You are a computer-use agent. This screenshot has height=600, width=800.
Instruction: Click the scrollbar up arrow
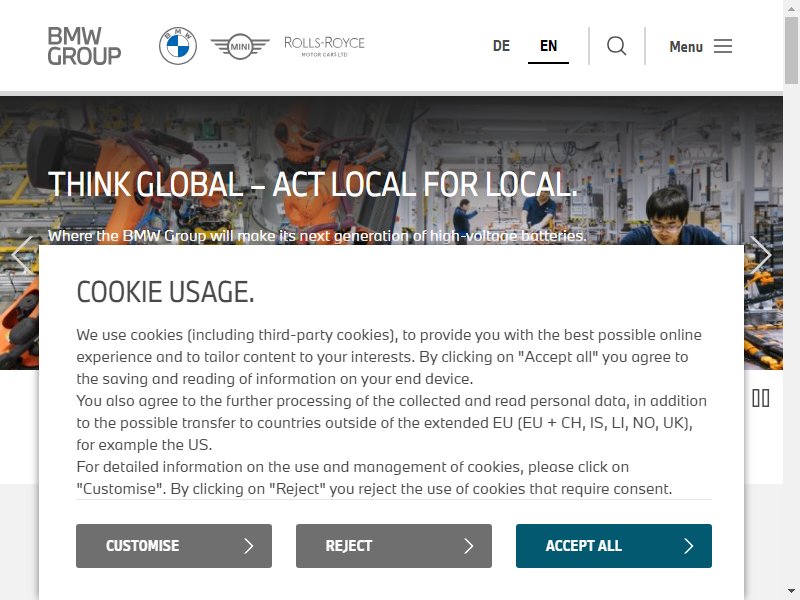coord(792,7)
